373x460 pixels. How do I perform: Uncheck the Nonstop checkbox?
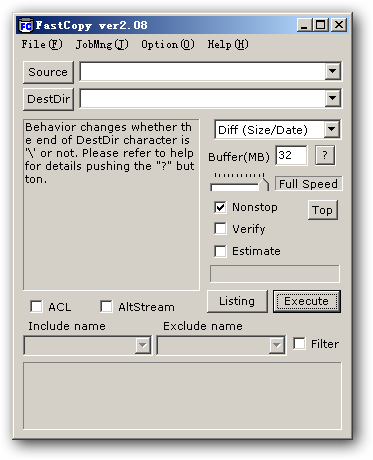(220, 207)
